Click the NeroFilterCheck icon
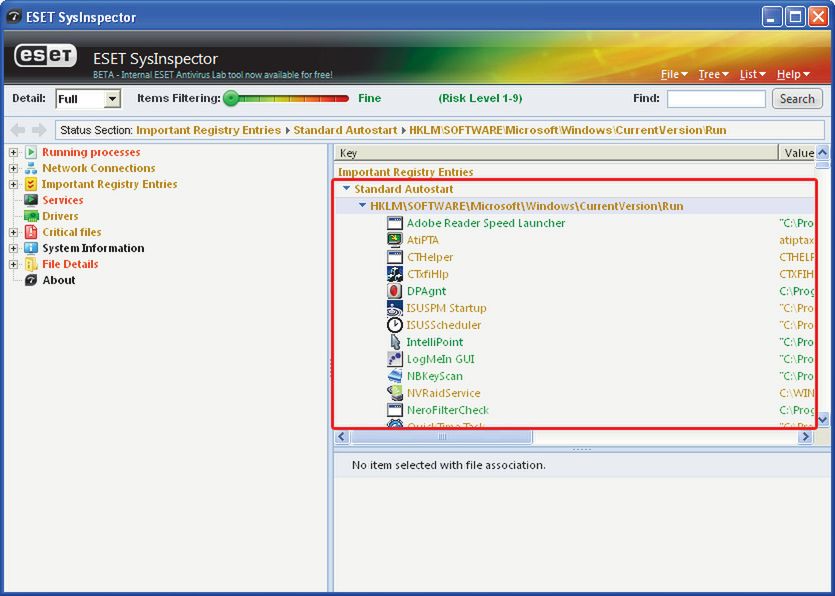The height and width of the screenshot is (596, 835). pos(395,411)
